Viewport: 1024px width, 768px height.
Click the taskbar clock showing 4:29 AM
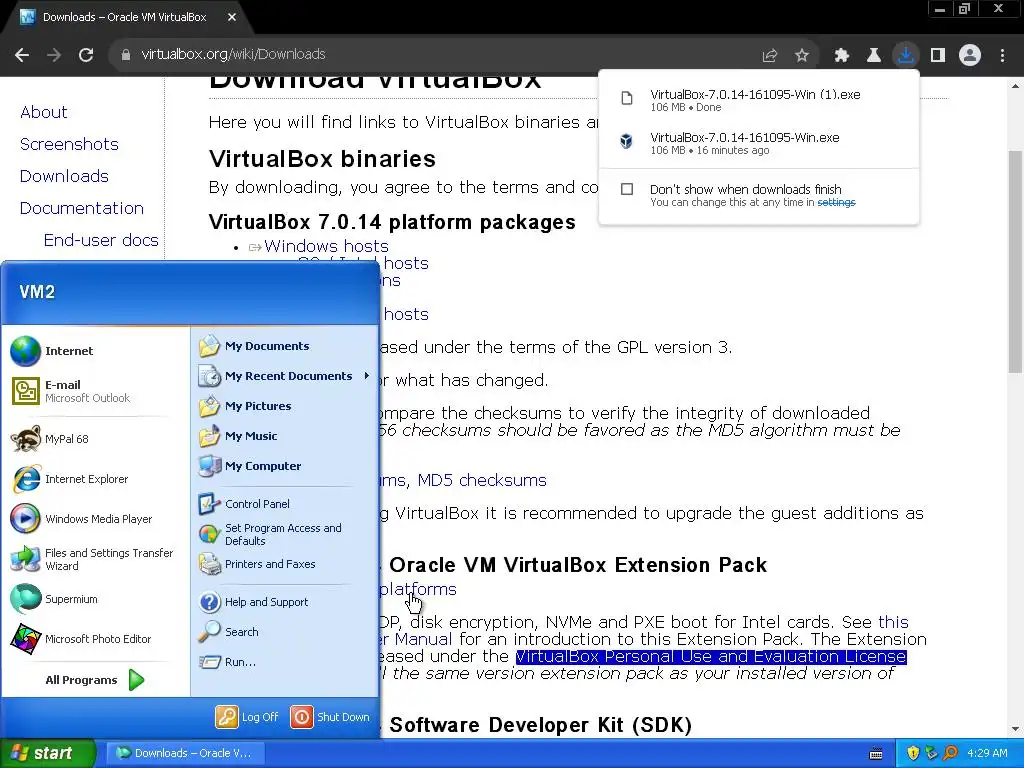pyautogui.click(x=987, y=753)
